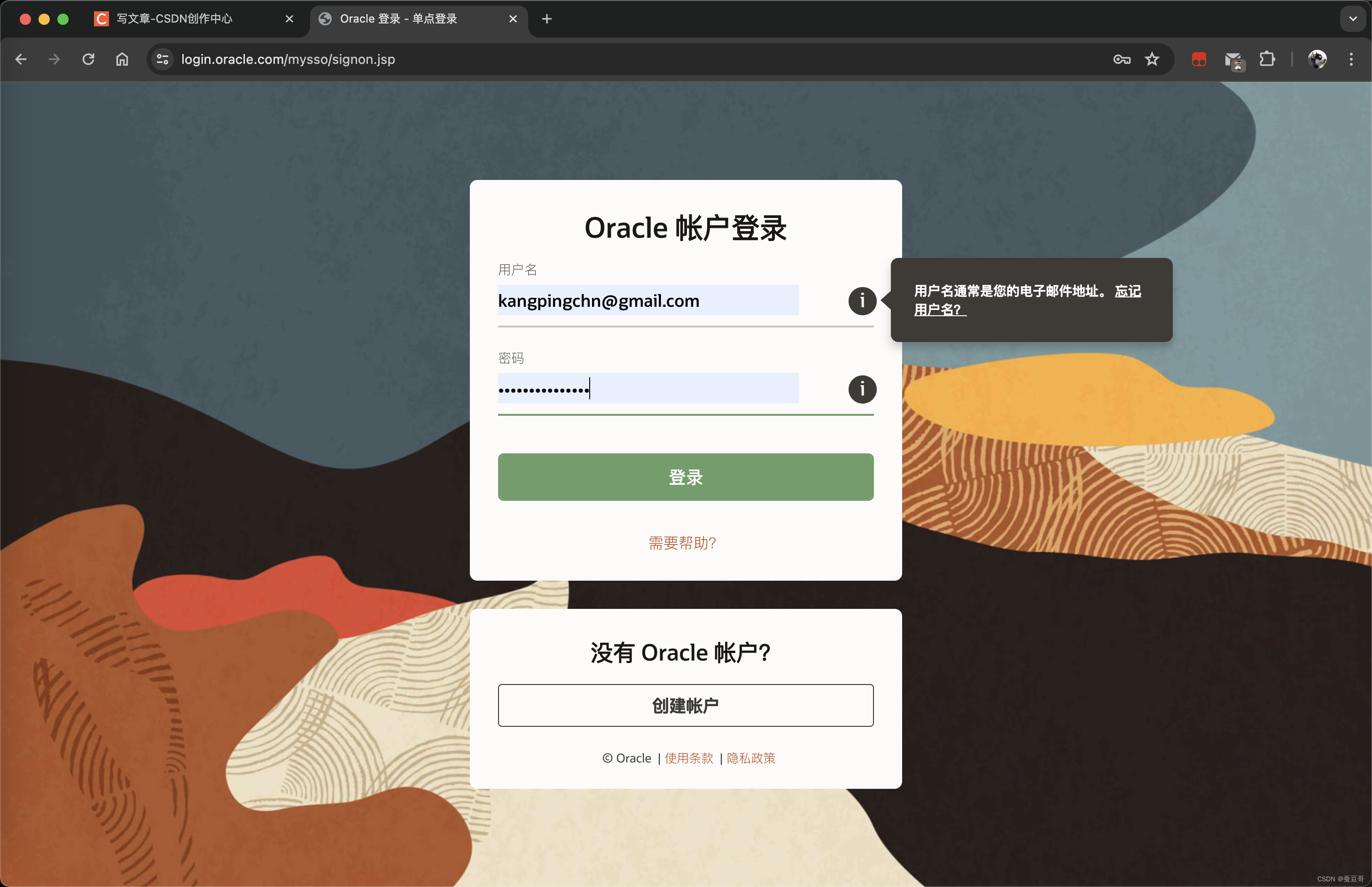Click the globe favicon on Oracle tab
The height and width of the screenshot is (887, 1372).
pos(325,19)
